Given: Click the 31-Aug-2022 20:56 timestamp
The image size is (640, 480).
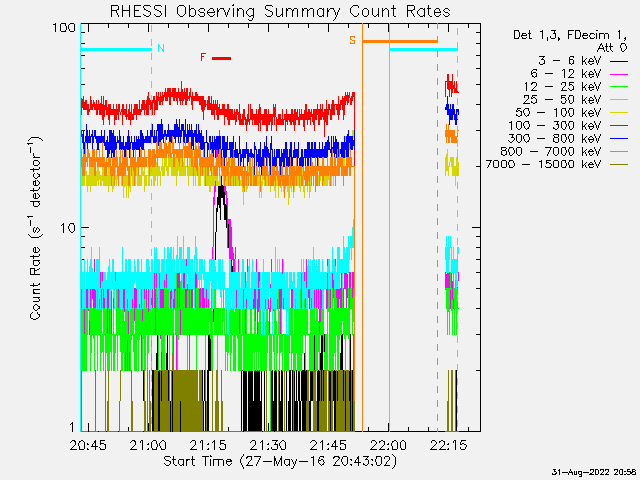Looking at the screenshot, I should tap(594, 472).
